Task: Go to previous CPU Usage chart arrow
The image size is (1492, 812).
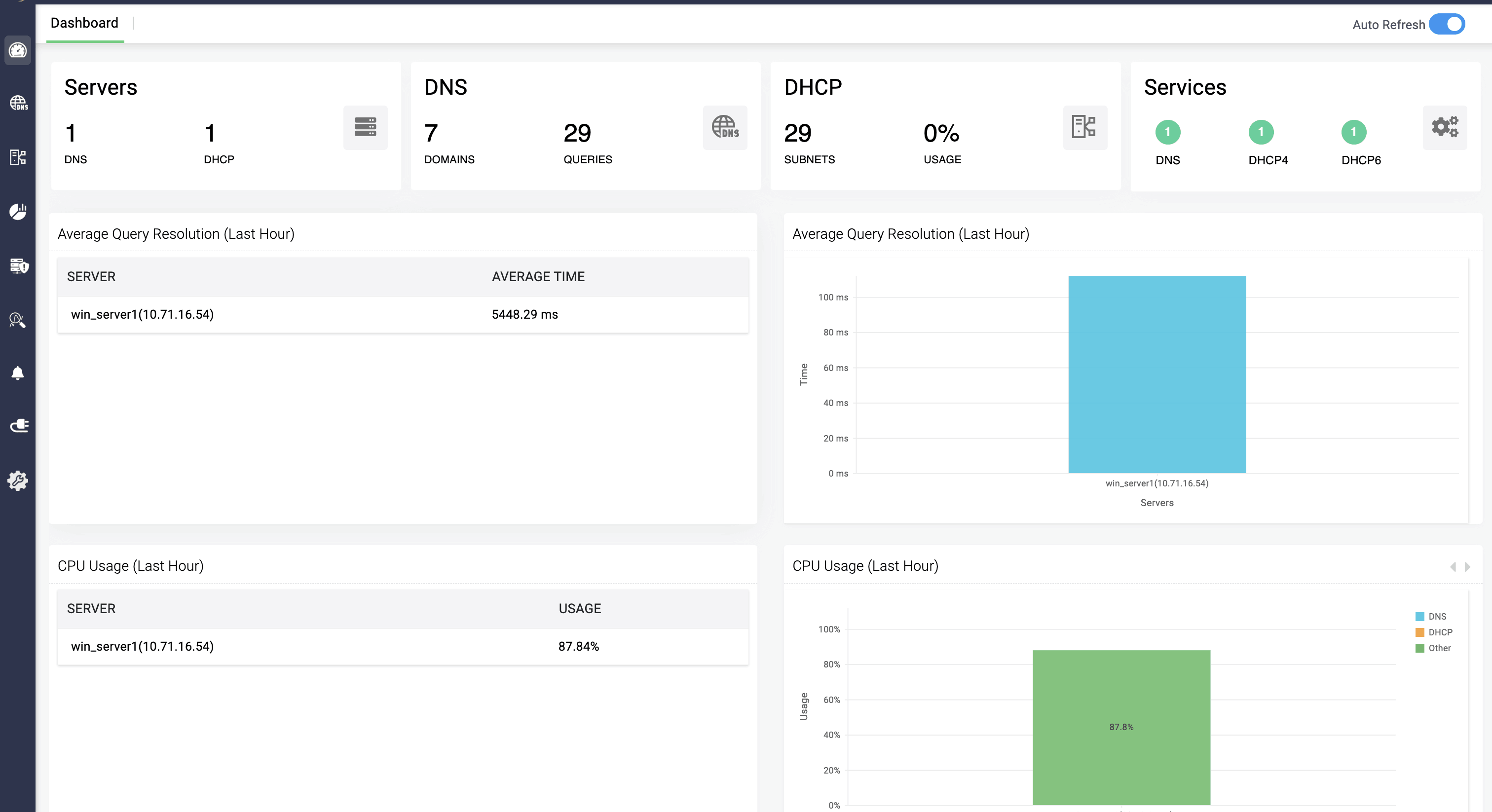Action: [x=1453, y=566]
